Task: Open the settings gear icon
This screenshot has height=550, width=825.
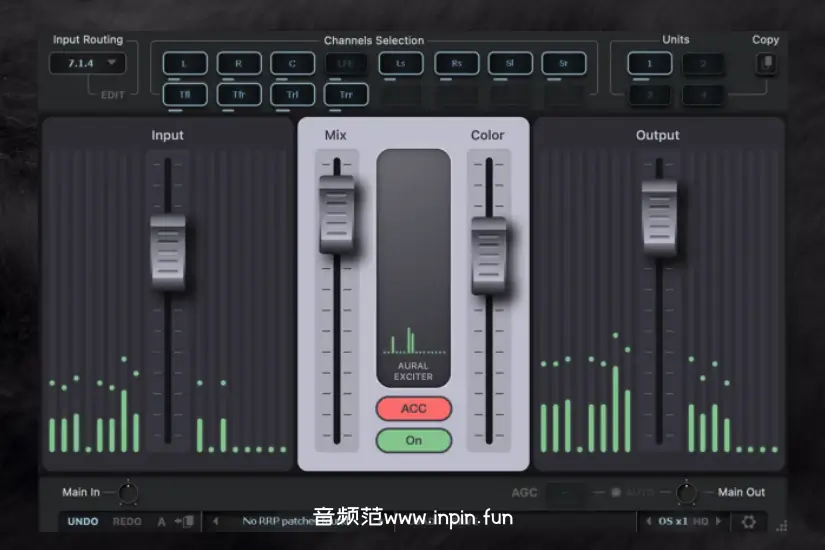Action: [x=749, y=522]
